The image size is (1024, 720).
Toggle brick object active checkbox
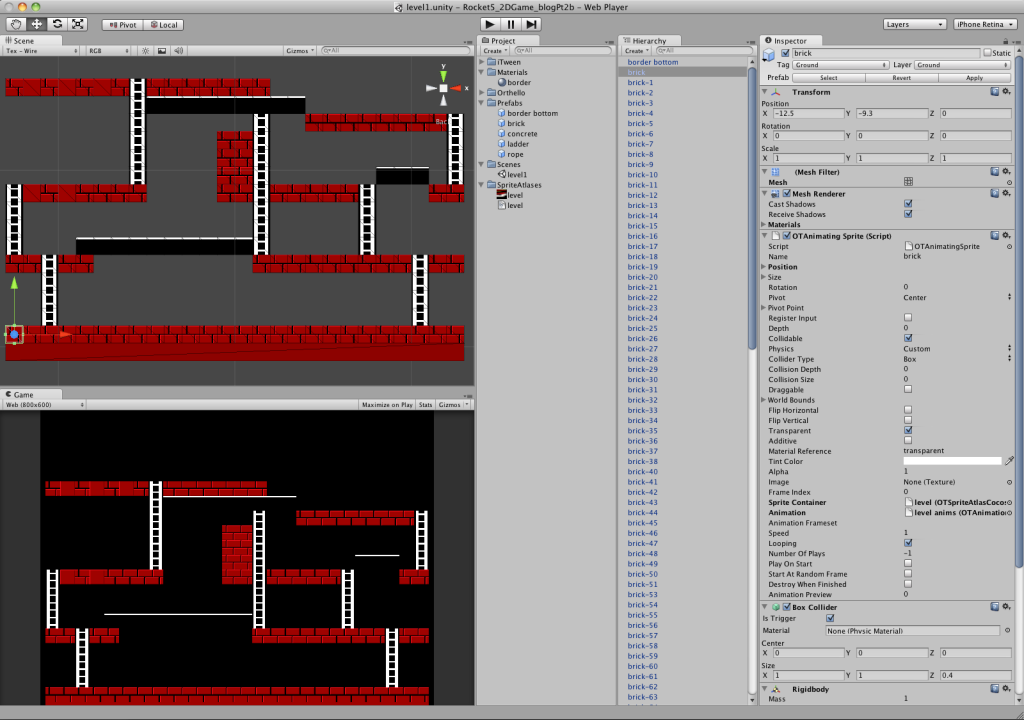pos(785,53)
